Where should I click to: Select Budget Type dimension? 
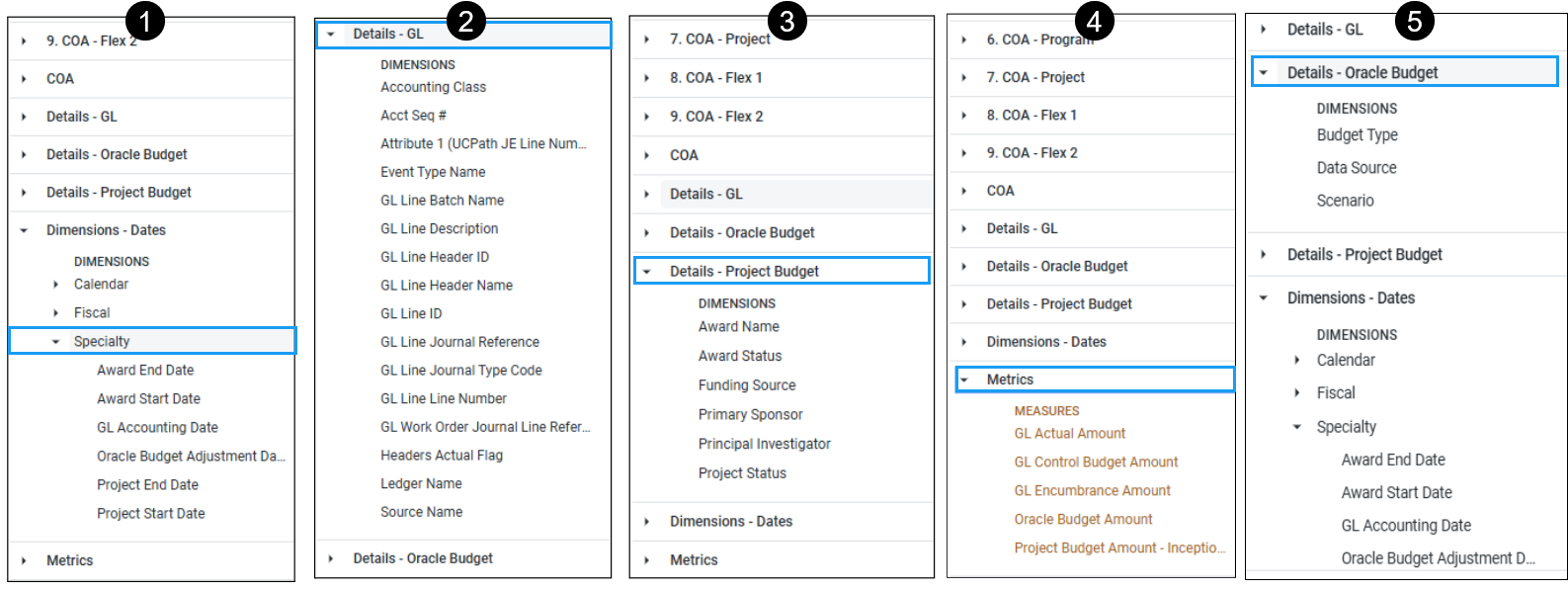(1357, 135)
